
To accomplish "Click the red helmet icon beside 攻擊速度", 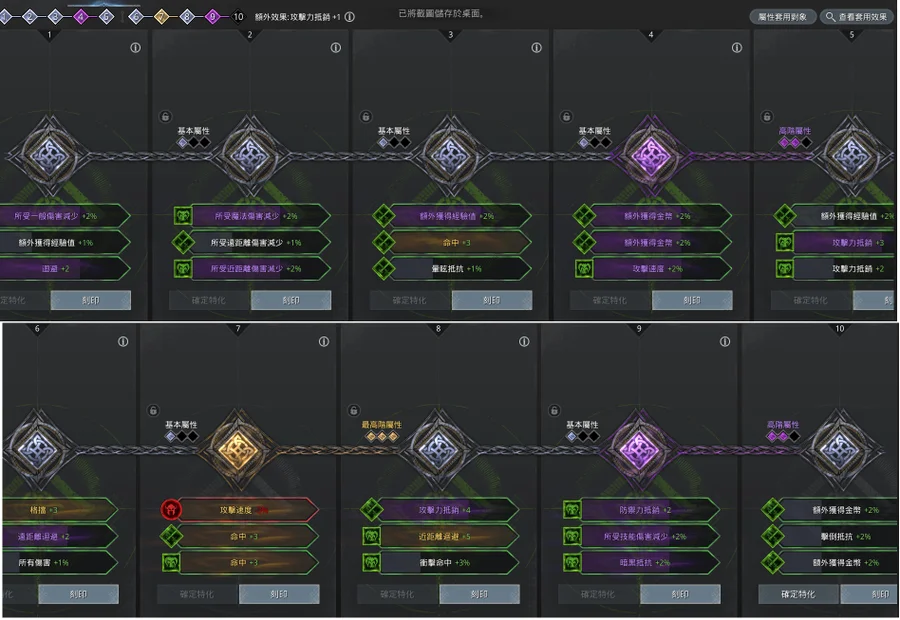I will click(171, 510).
